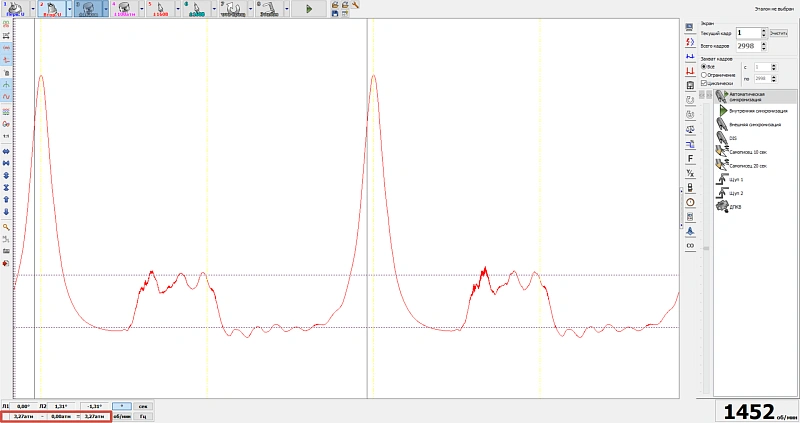Select channel 5 probe button
The height and width of the screenshot is (423, 800).
[x=160, y=9]
